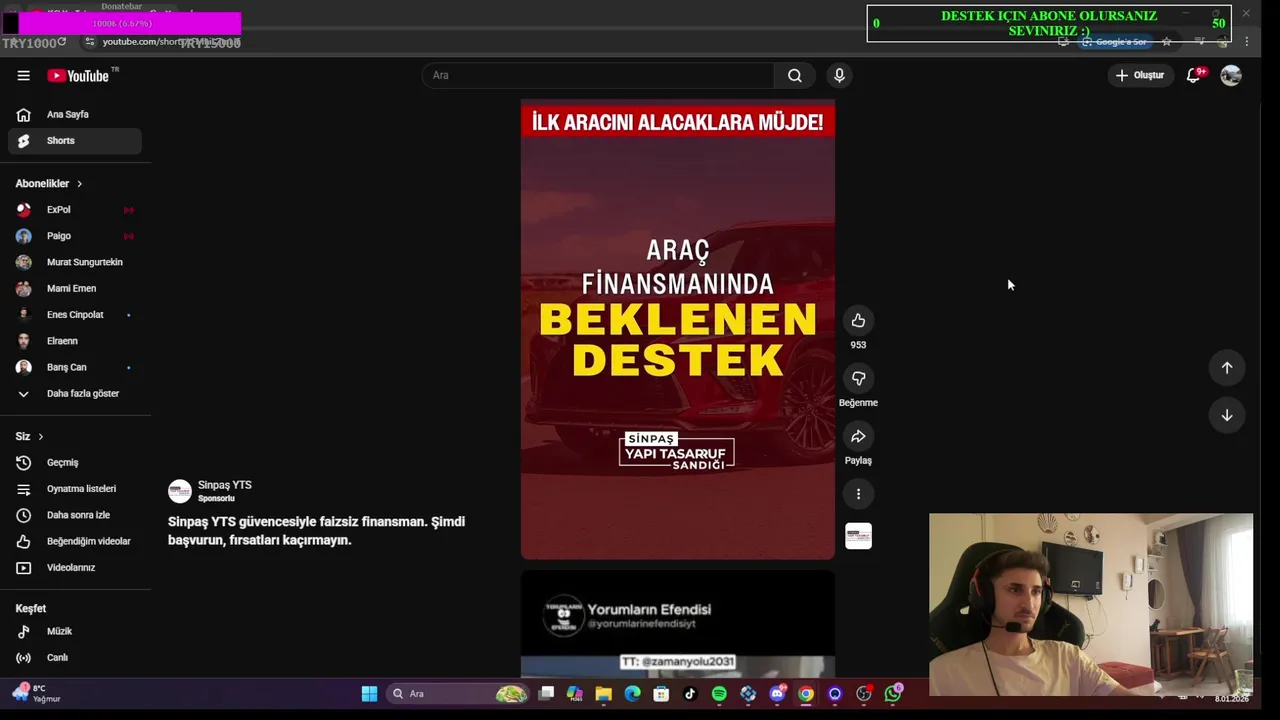
Task: Open WhatsApp from the taskbar
Action: (893, 693)
